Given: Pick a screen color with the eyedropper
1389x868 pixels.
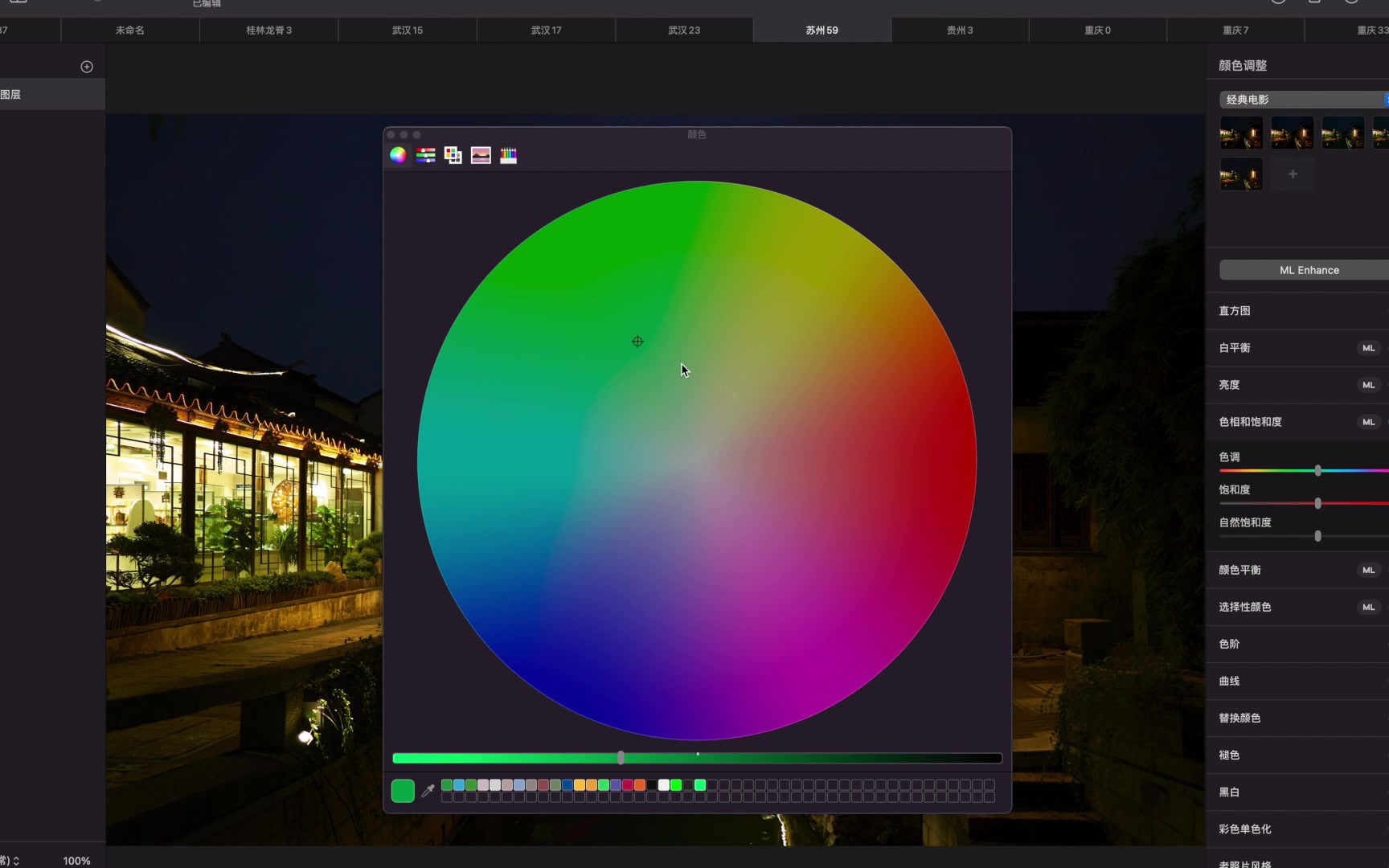Looking at the screenshot, I should pos(428,791).
